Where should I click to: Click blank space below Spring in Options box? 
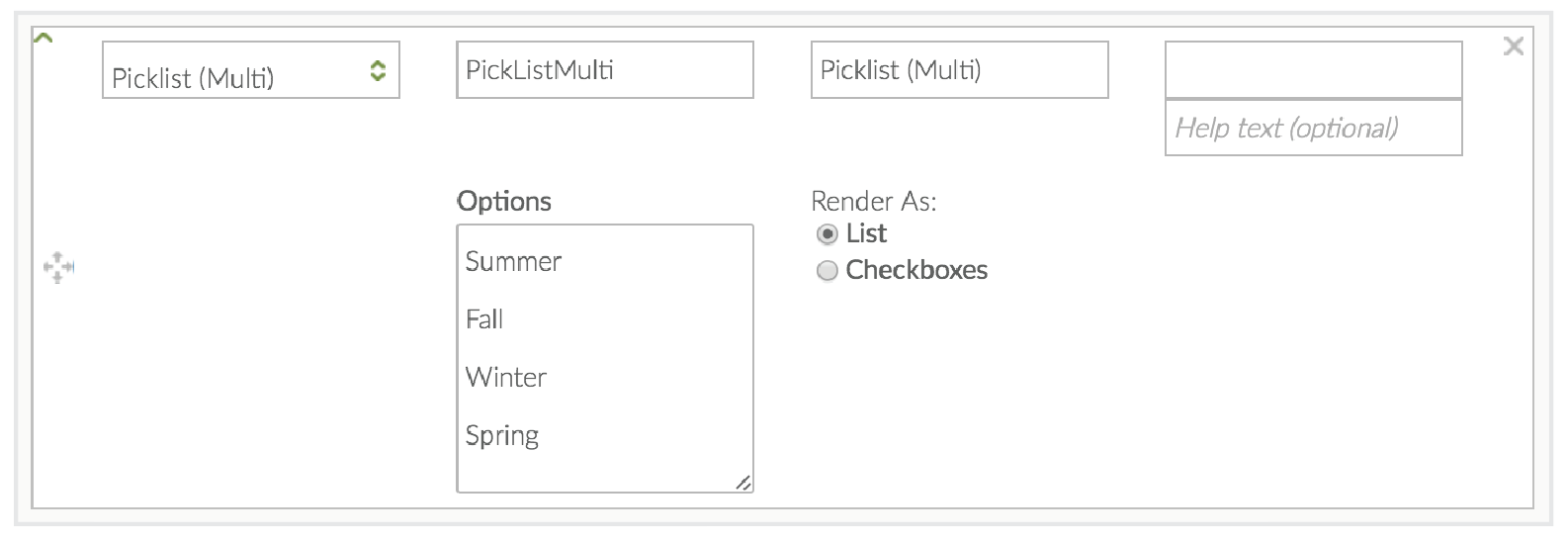tap(593, 473)
